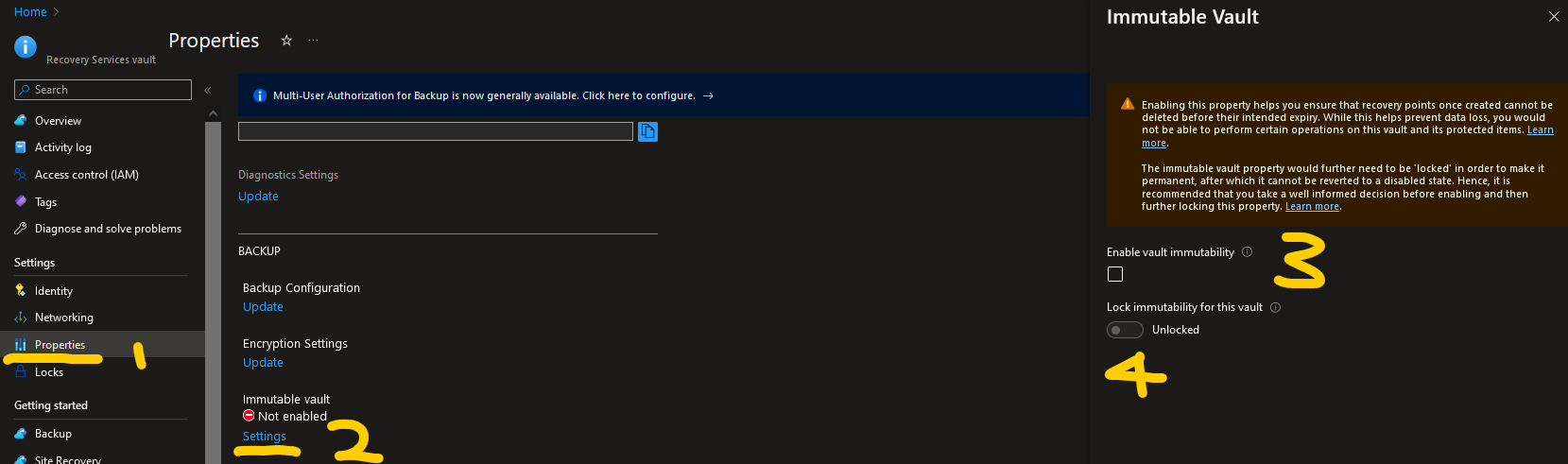Image resolution: width=1568 pixels, height=464 pixels.
Task: Open Site Recovery menu item
Action: point(68,459)
